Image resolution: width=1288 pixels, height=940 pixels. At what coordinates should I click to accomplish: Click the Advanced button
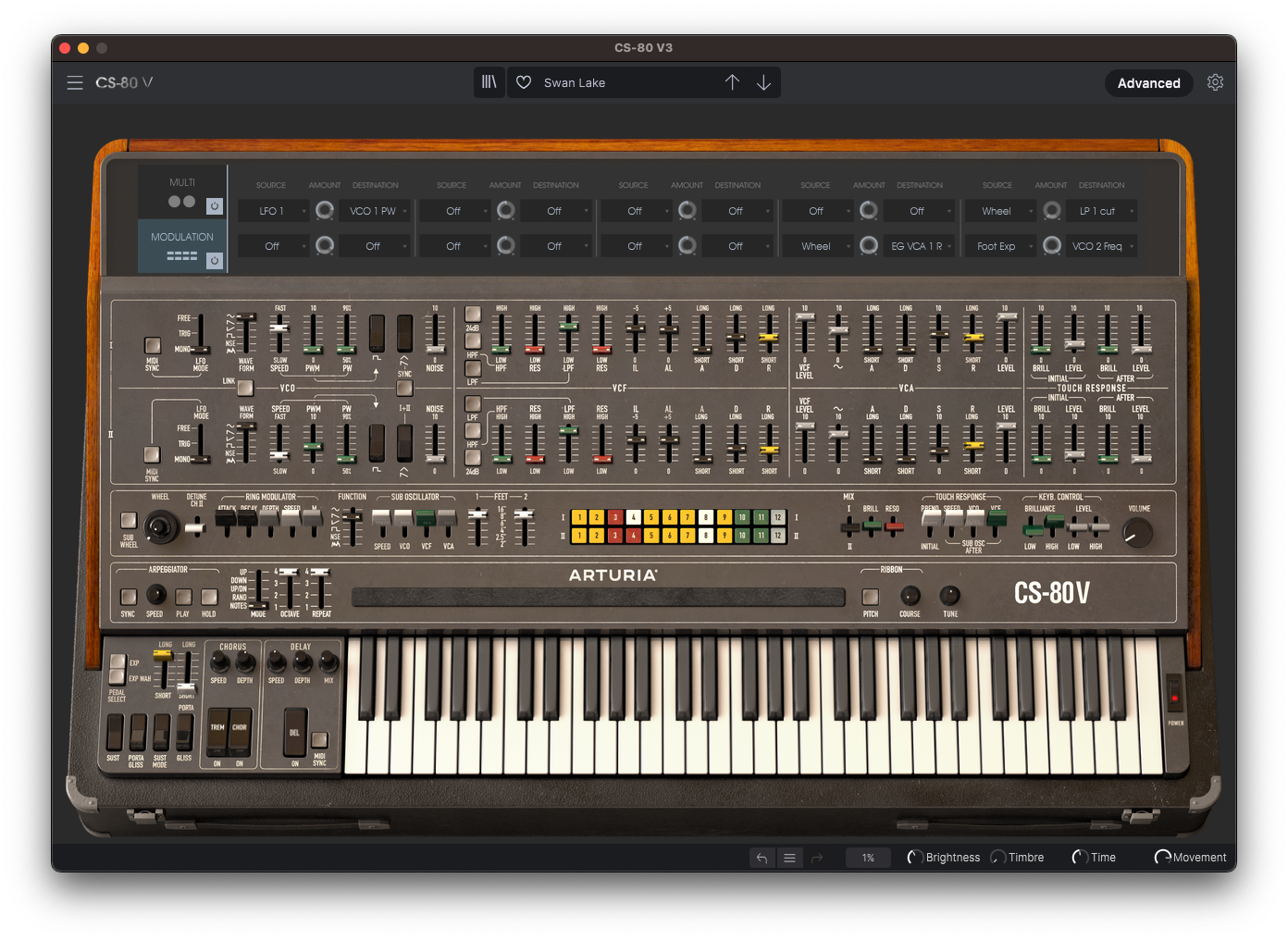tap(1148, 83)
